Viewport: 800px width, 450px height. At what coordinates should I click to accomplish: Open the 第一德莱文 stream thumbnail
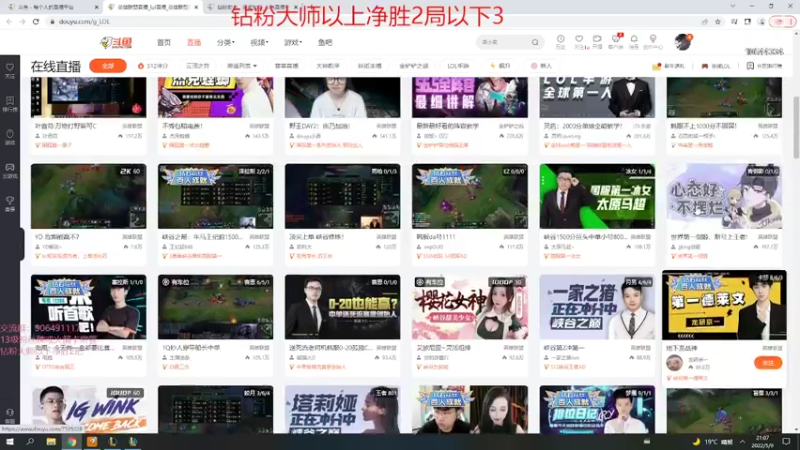724,305
